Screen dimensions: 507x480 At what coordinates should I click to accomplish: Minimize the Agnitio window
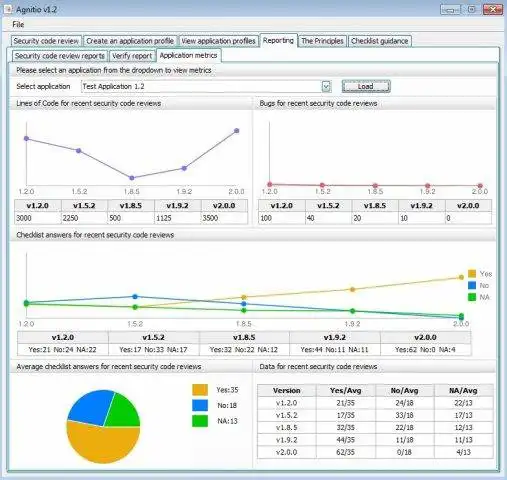point(450,9)
